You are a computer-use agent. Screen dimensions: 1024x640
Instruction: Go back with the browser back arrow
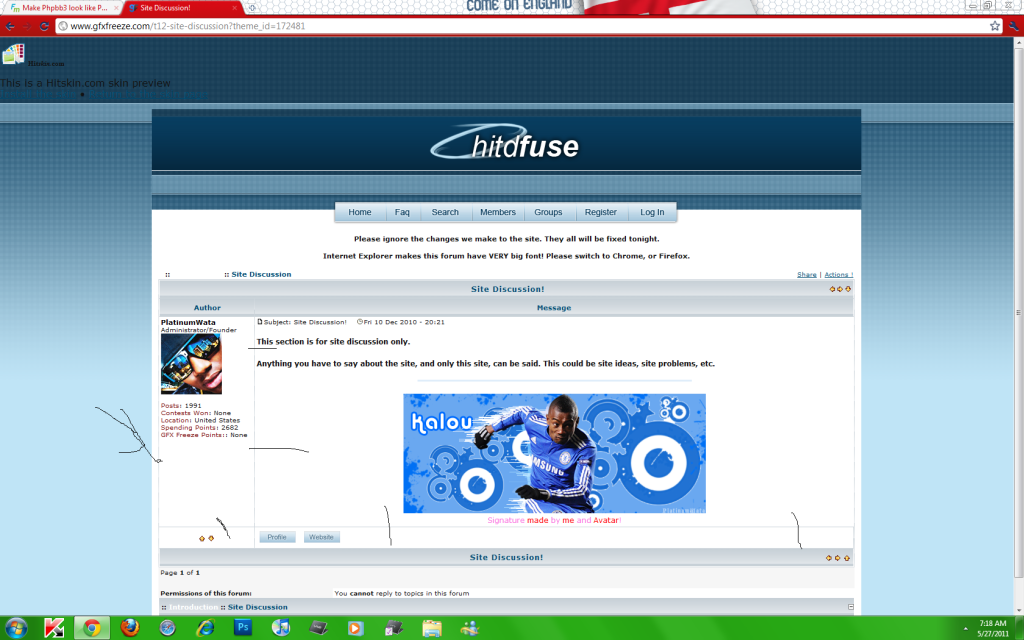pos(10,26)
